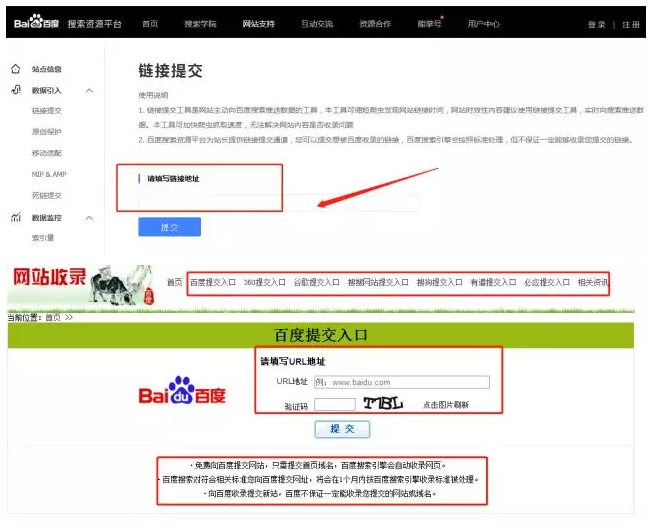Click the icon beside 数据引入
Screen dimensions: 653x526
point(16,90)
